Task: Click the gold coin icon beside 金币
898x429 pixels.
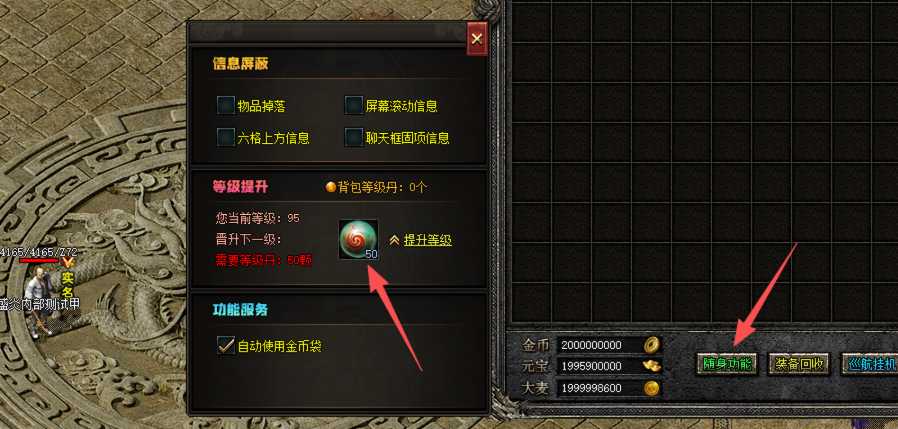Action: (651, 345)
